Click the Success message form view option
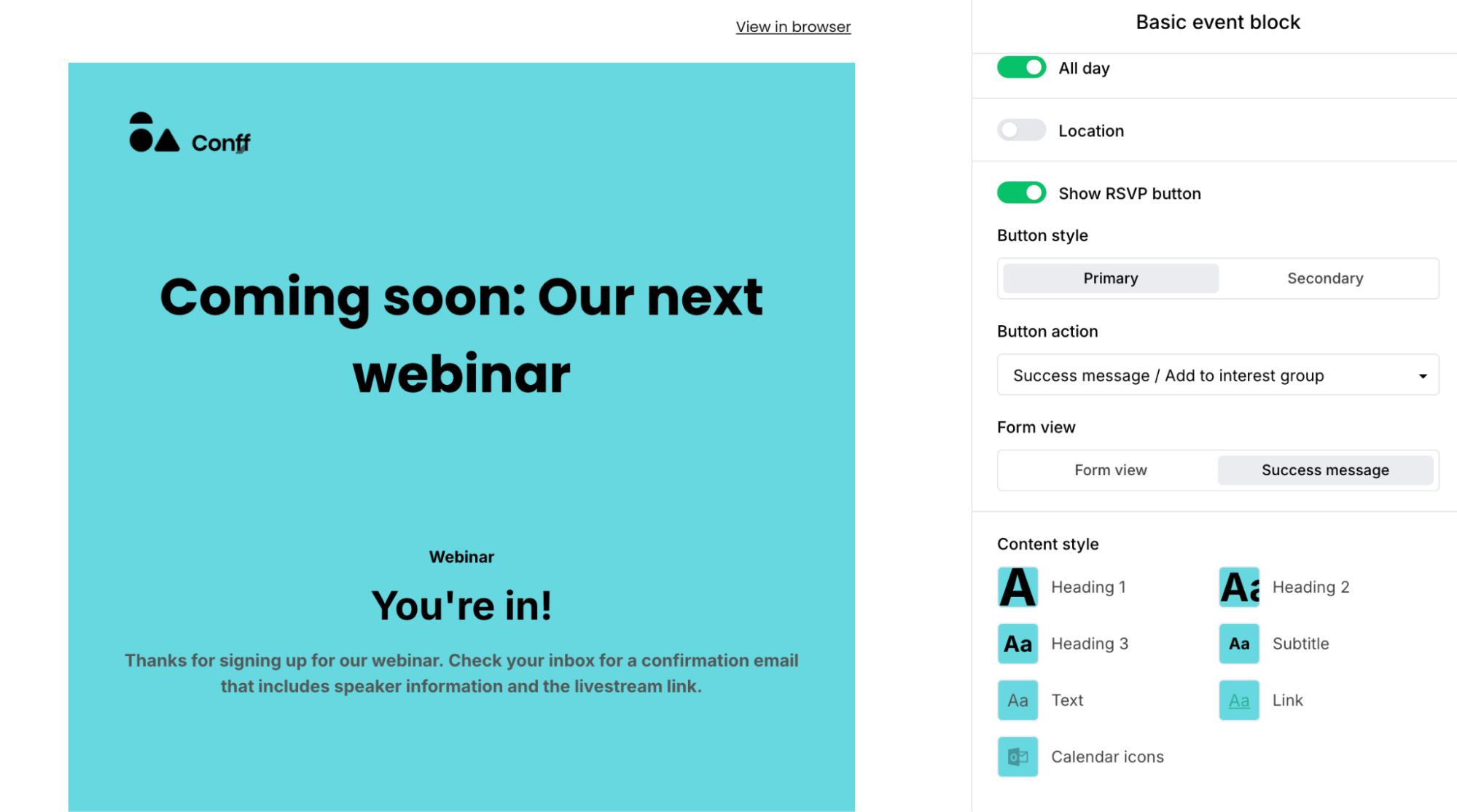 click(1325, 469)
